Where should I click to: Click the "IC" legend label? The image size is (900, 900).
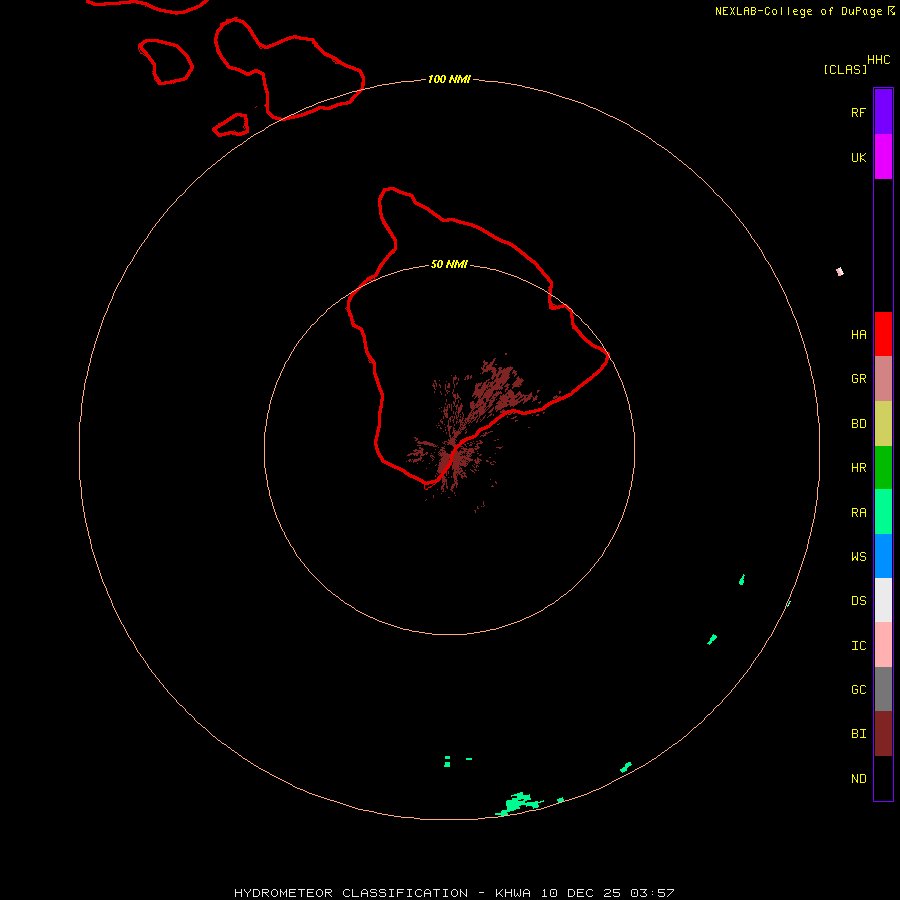tap(858, 646)
